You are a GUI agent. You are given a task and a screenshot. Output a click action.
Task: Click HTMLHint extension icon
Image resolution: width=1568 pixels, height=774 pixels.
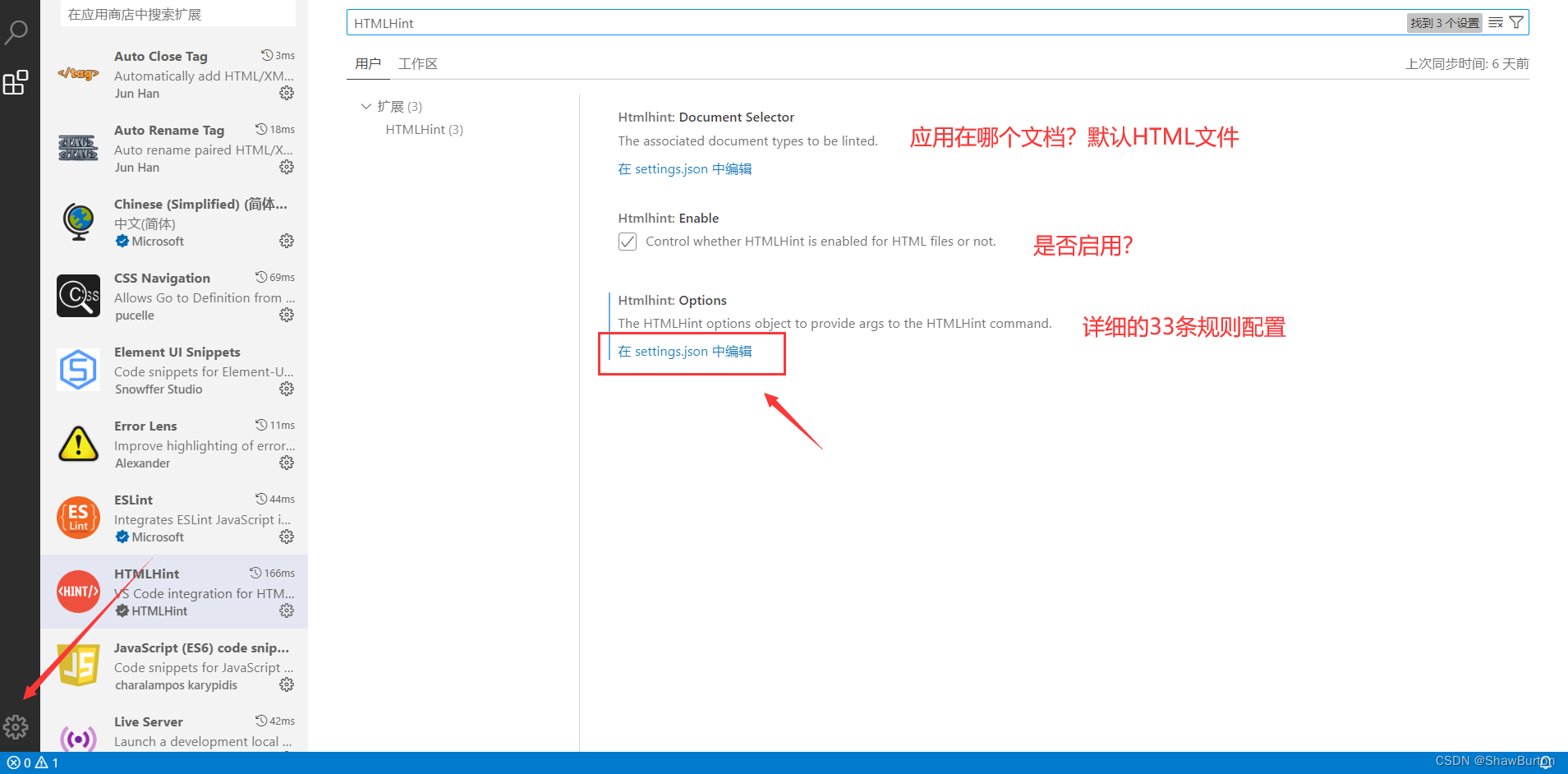click(78, 592)
